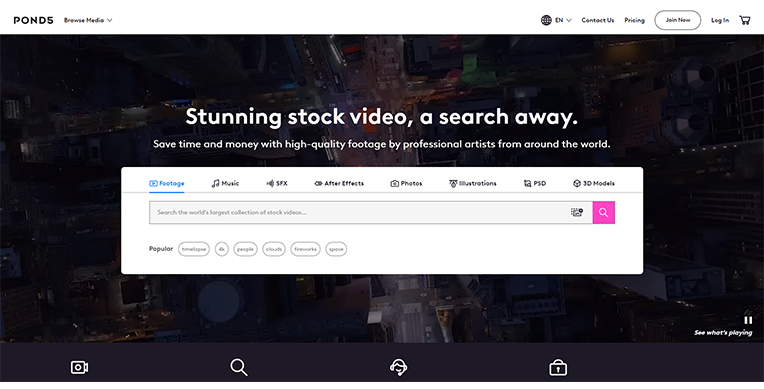Click the See what's playing link
Screen dimensions: 764x389
pos(723,332)
